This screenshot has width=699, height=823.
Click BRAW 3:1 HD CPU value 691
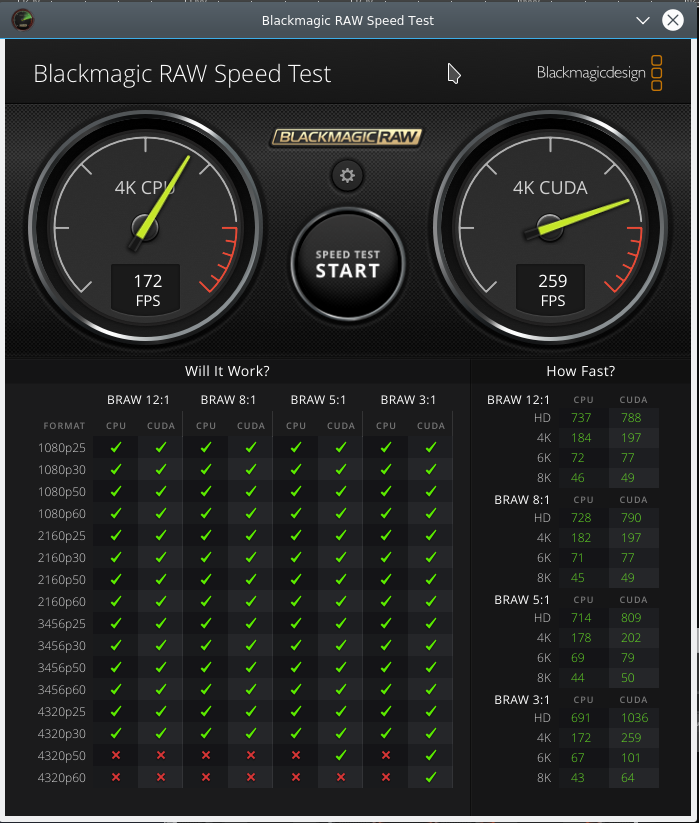click(x=581, y=718)
